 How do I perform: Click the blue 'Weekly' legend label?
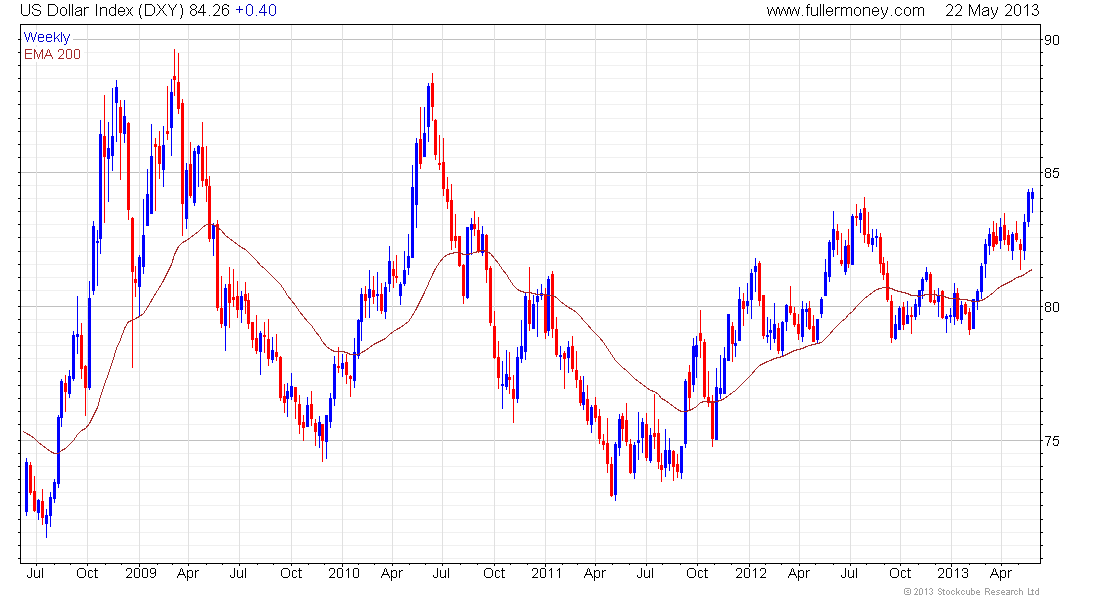click(x=47, y=37)
